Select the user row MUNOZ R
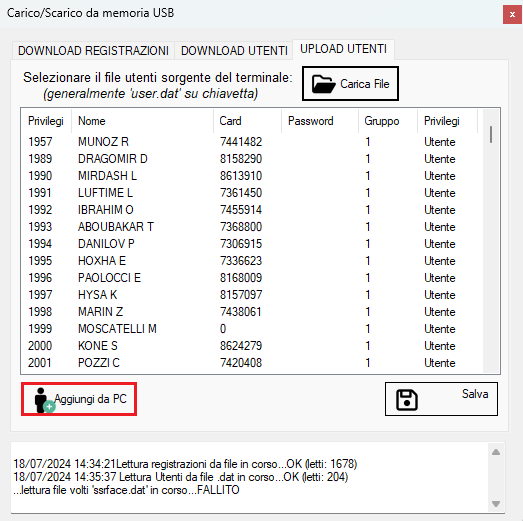 [x=252, y=142]
